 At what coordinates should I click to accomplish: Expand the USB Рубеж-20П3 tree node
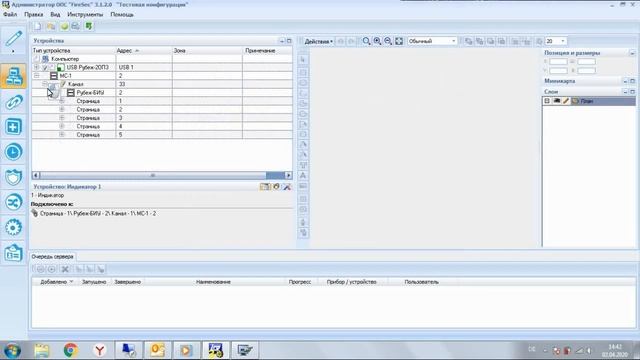pos(37,67)
